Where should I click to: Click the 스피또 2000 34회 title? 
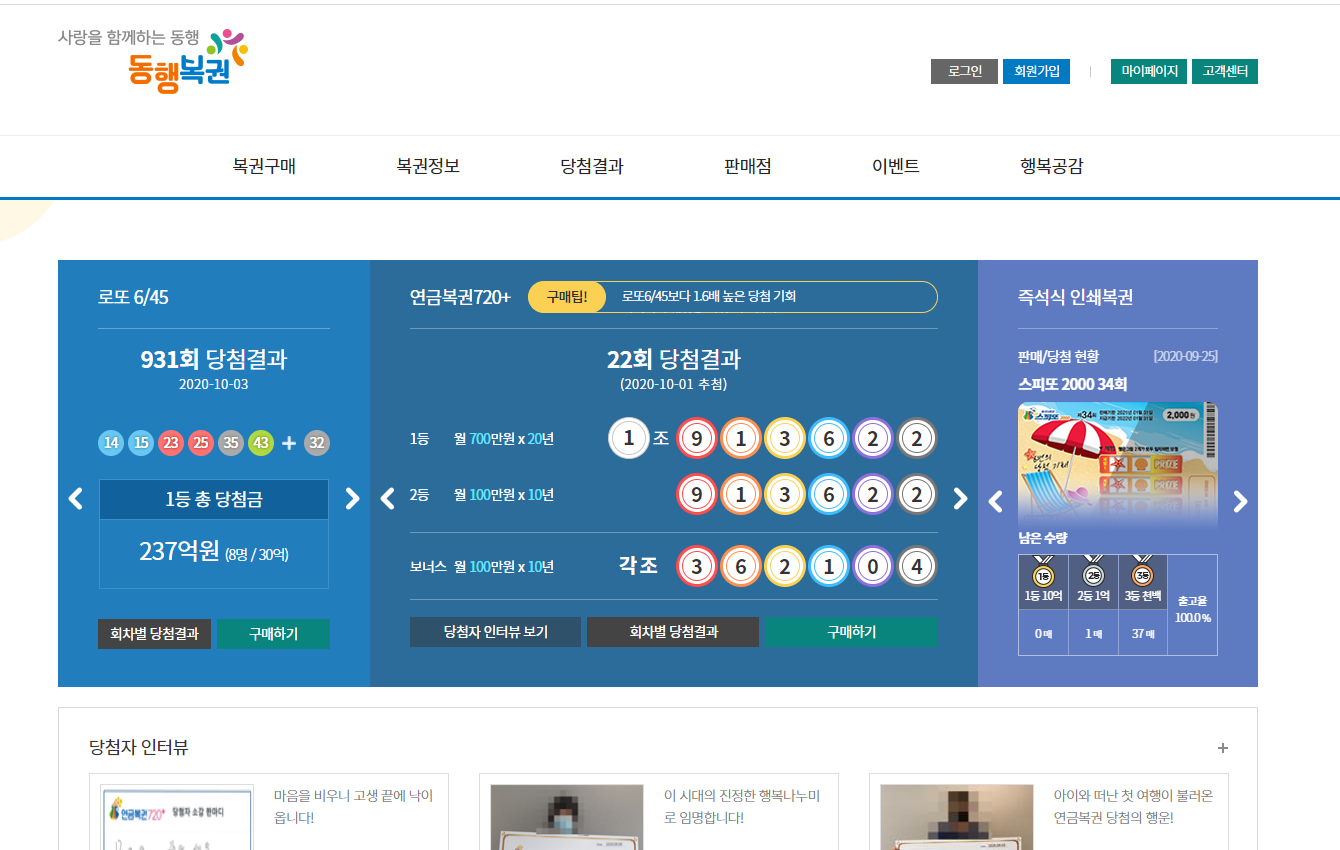pos(1073,384)
